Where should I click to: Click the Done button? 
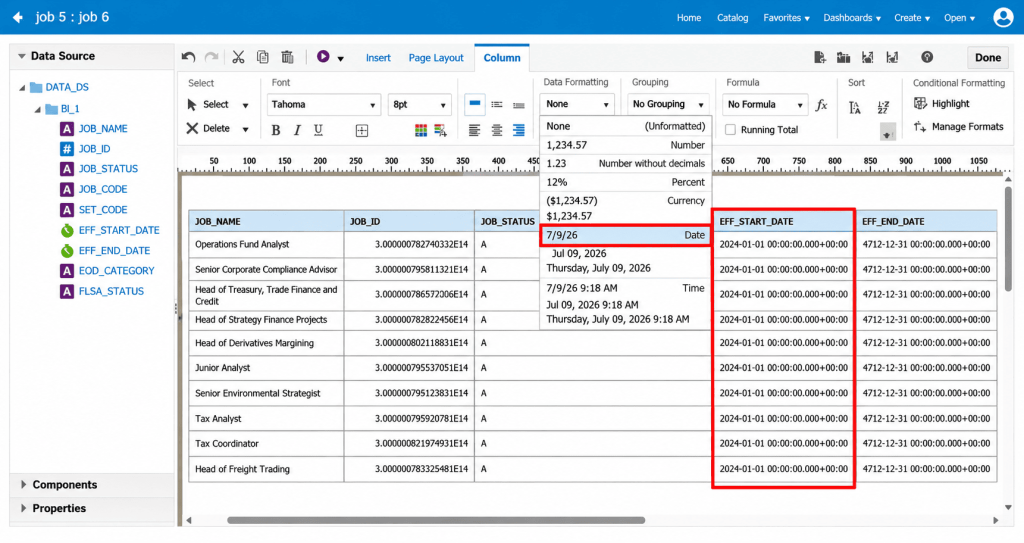987,58
